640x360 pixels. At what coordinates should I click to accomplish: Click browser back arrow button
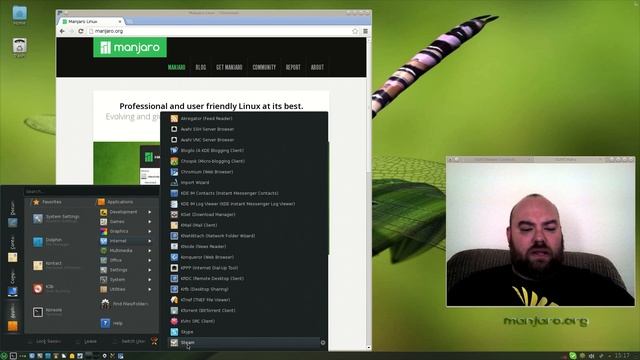[62, 31]
